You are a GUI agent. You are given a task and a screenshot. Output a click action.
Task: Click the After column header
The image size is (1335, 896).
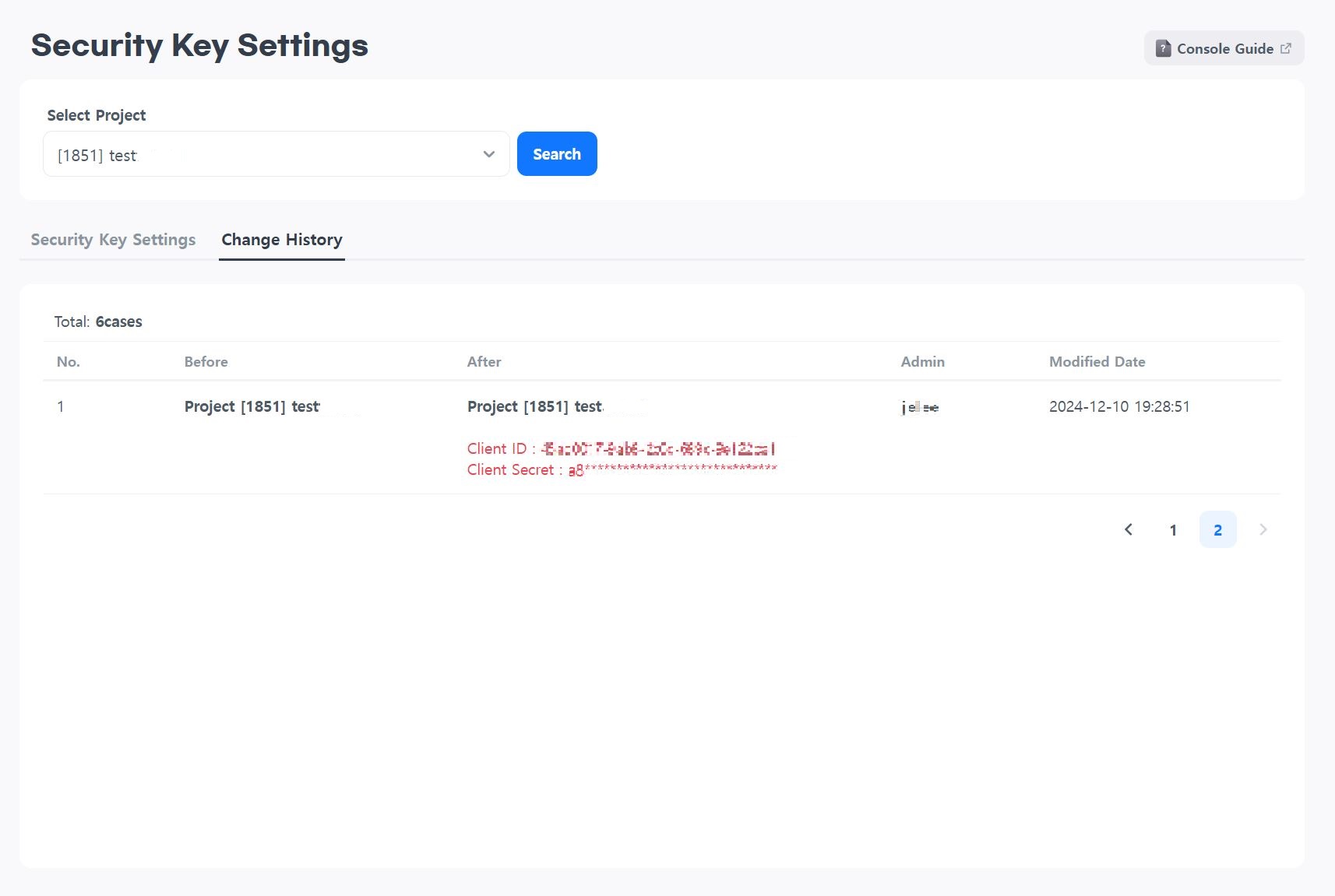coord(484,361)
